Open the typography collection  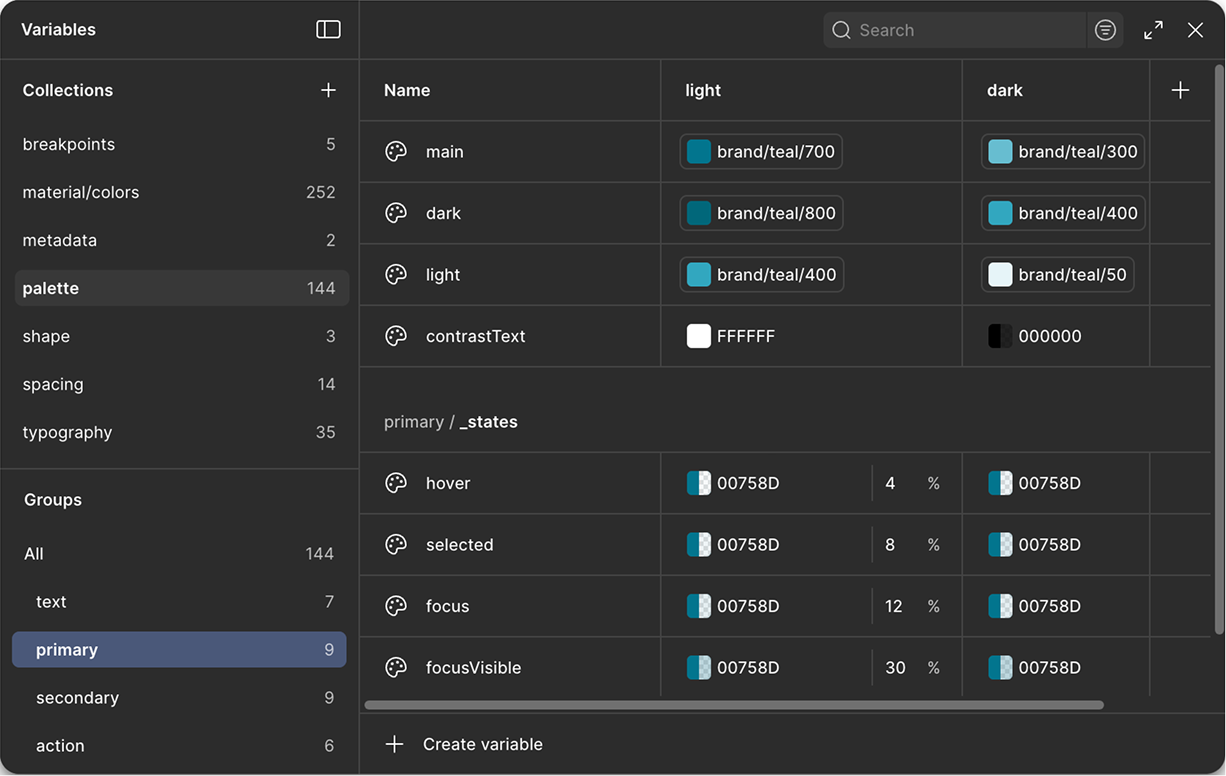point(67,432)
